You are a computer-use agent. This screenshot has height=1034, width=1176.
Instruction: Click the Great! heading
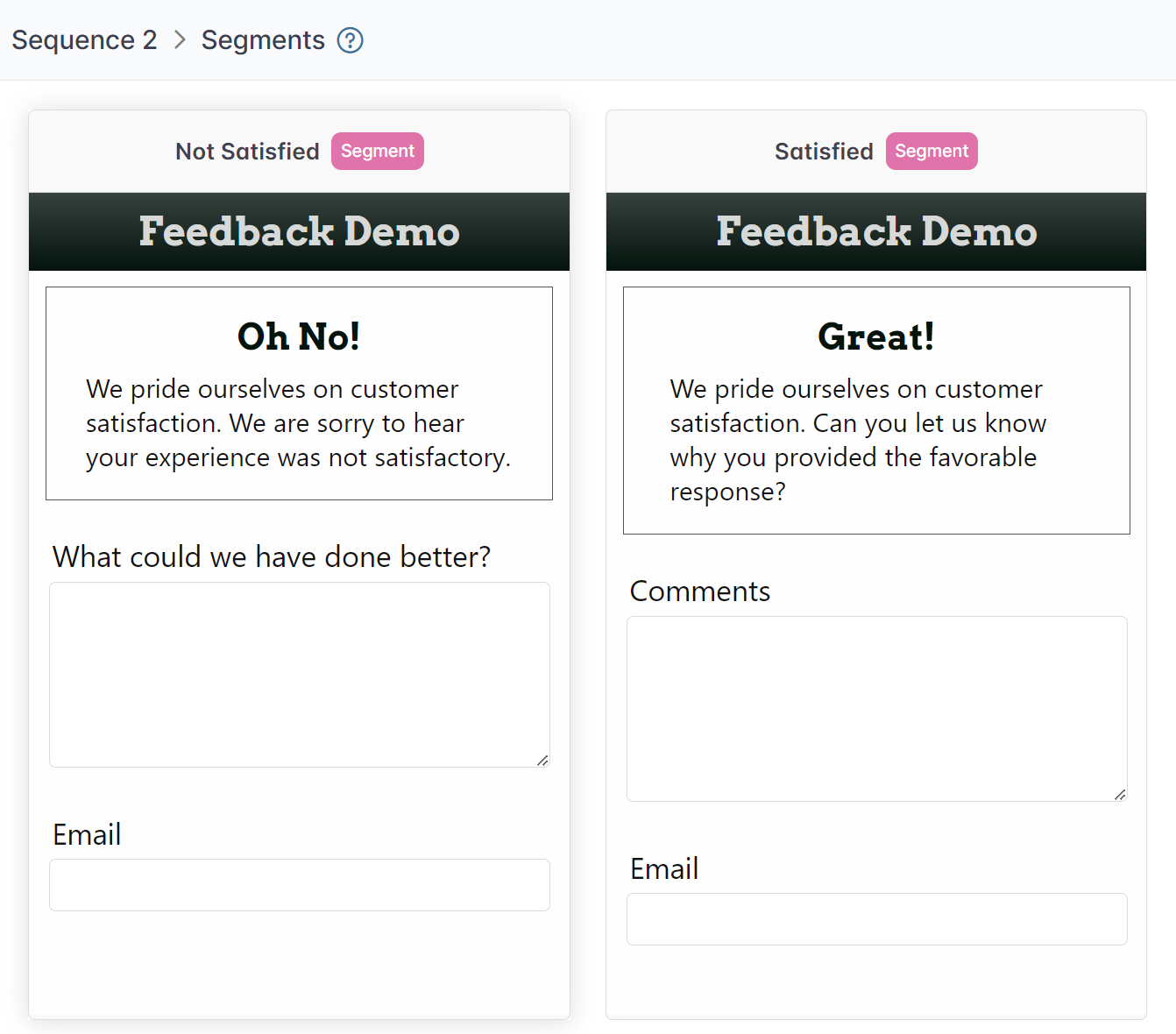click(x=876, y=337)
